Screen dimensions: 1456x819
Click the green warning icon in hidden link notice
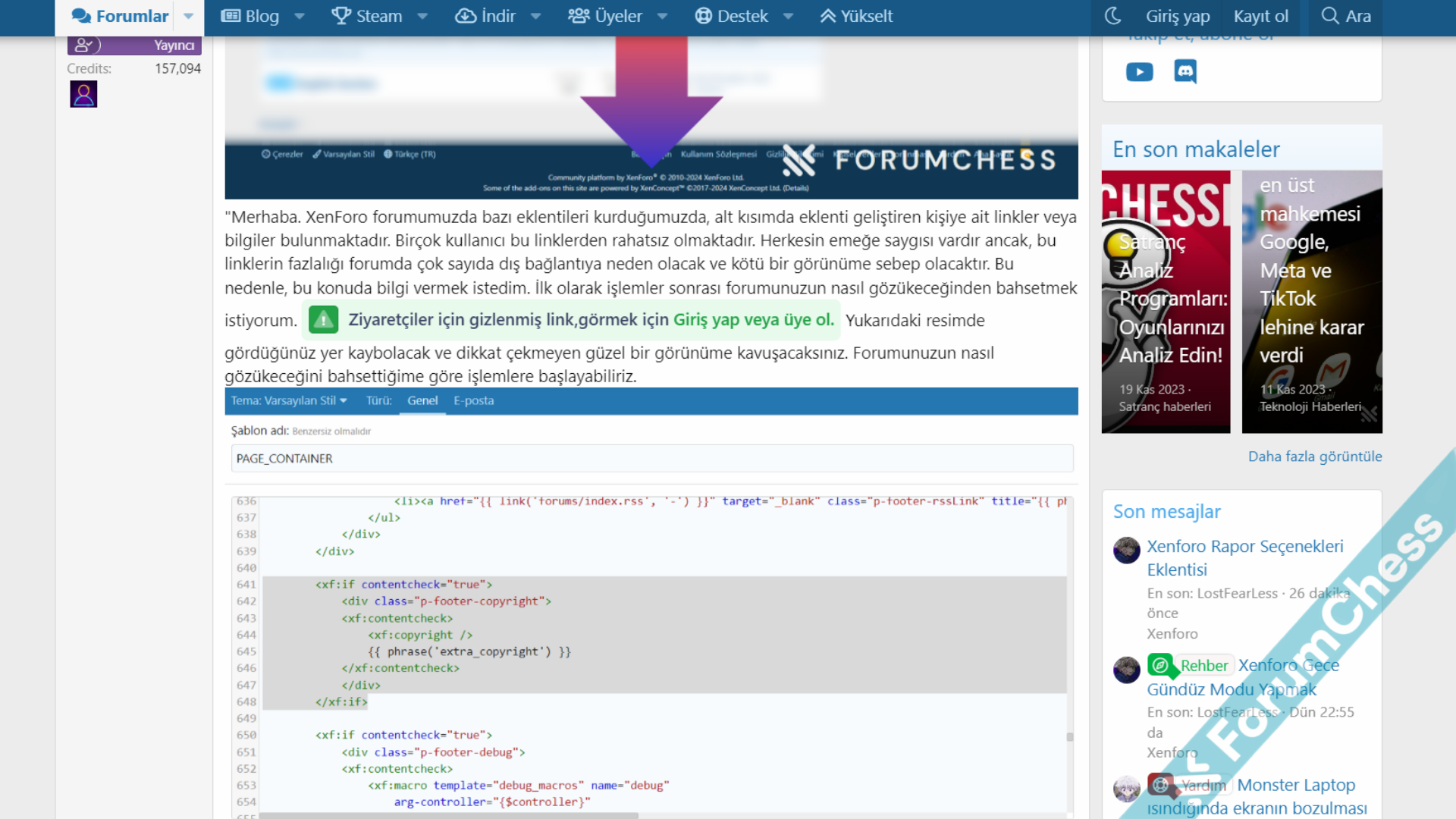pos(324,320)
